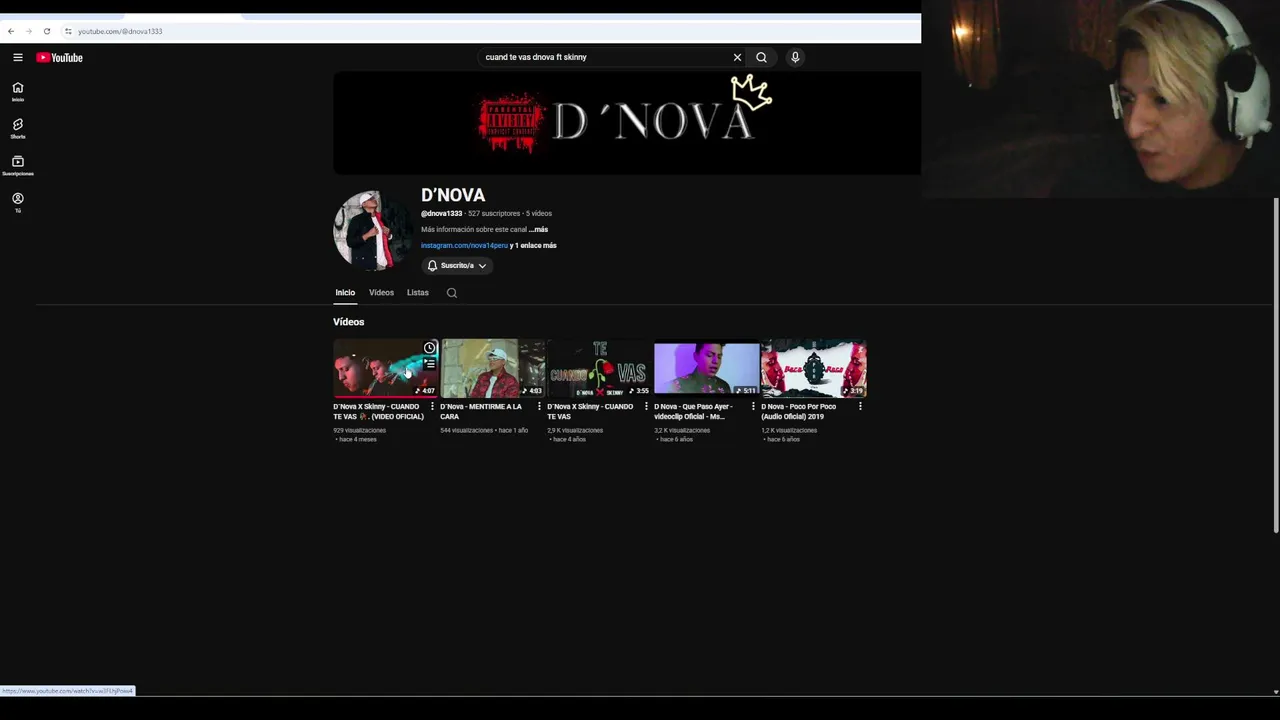Click the scrollbar down arrow

(1275, 692)
